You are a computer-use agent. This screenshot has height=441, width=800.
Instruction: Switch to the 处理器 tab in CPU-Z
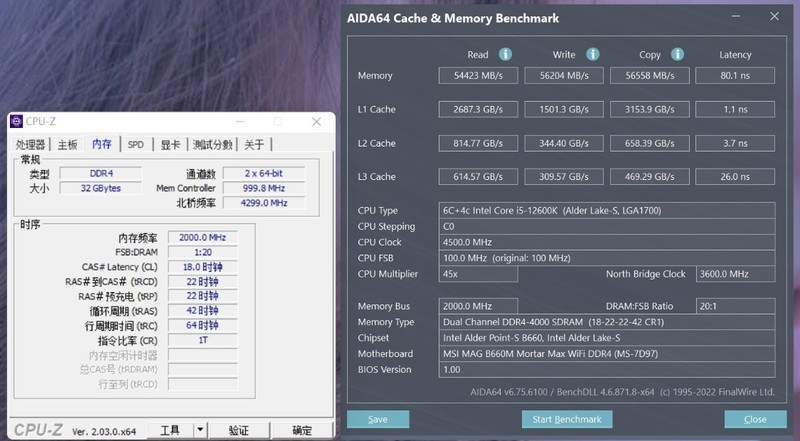pyautogui.click(x=30, y=145)
